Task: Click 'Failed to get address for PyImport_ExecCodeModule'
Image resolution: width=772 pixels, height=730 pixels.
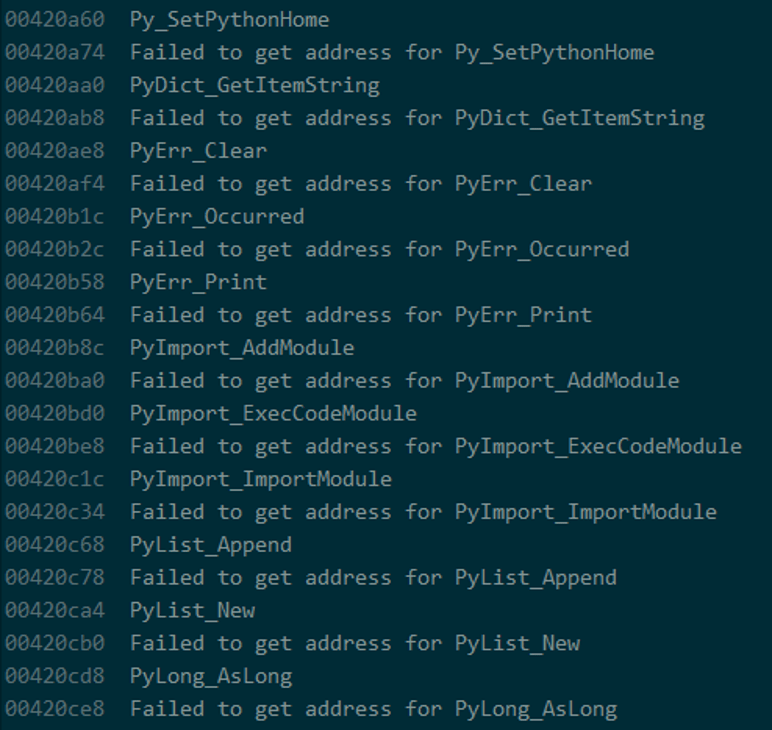Action: coord(436,446)
